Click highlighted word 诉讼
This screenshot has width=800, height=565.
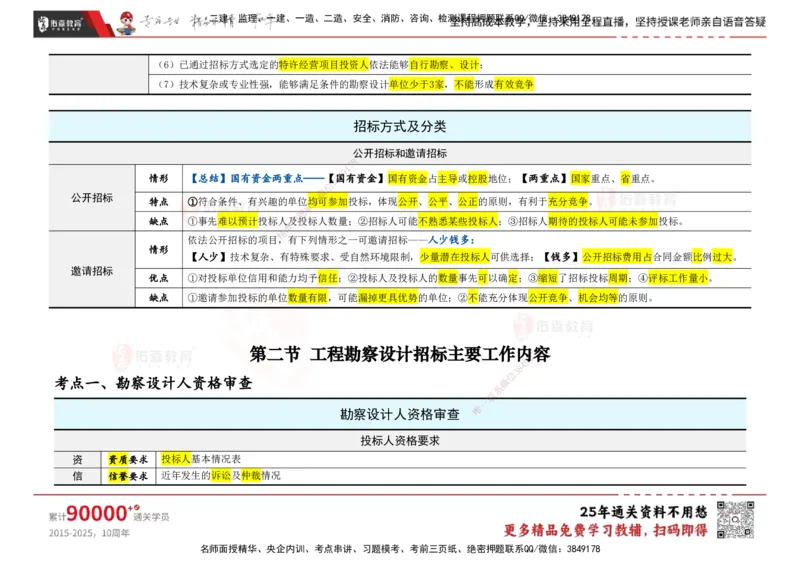(220, 476)
